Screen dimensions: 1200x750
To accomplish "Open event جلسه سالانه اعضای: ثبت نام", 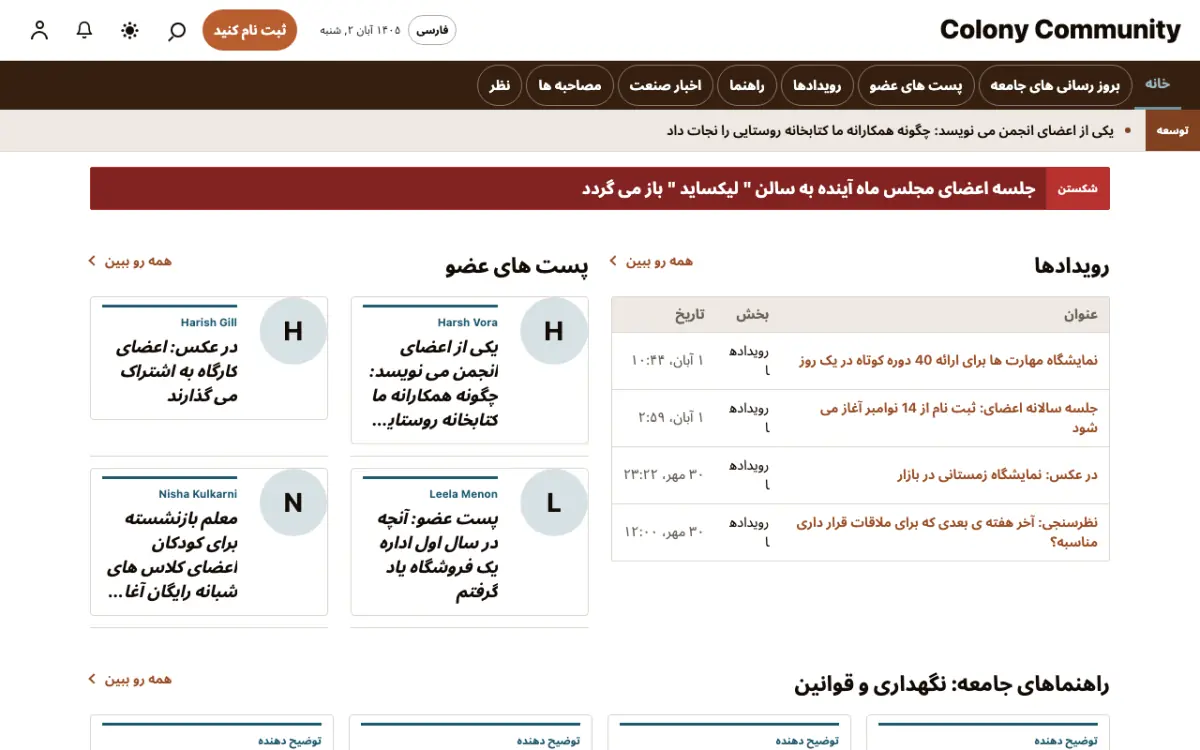I will (959, 418).
